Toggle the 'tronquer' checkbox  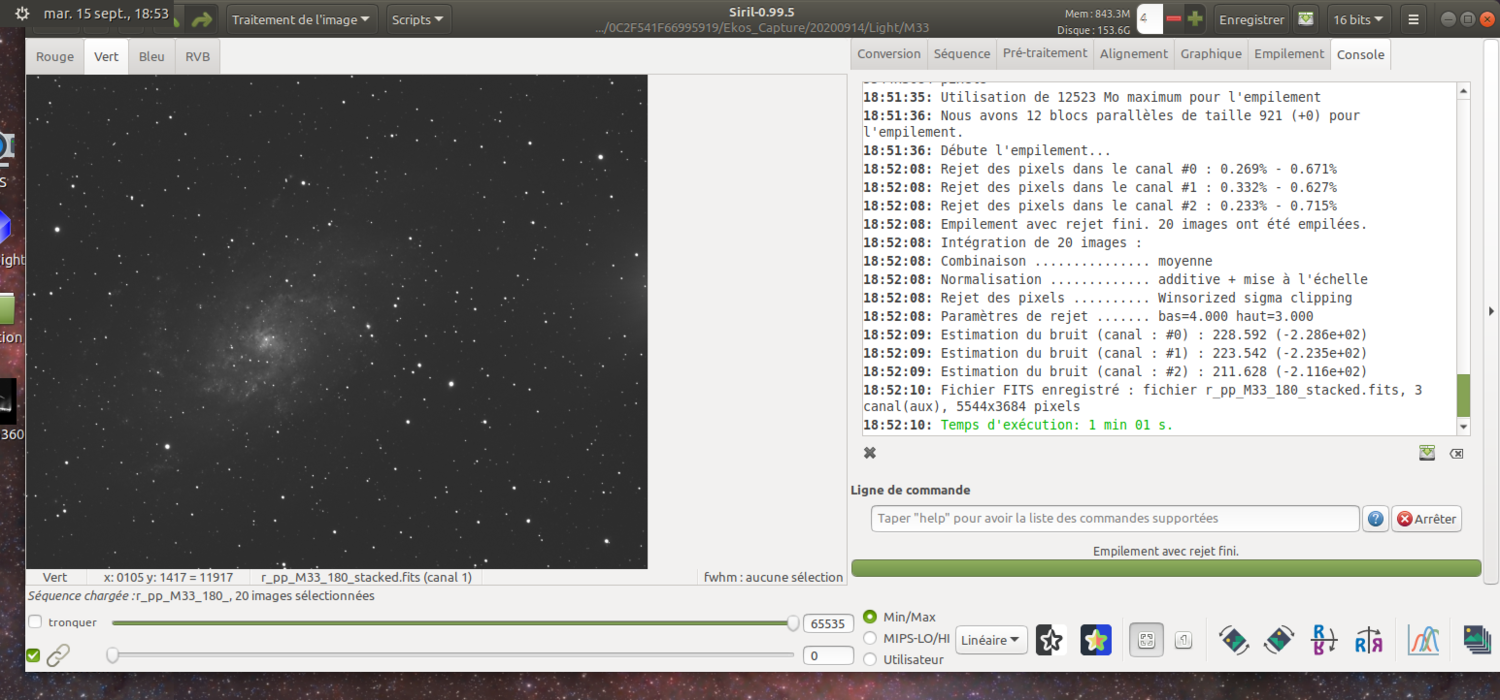[35, 622]
